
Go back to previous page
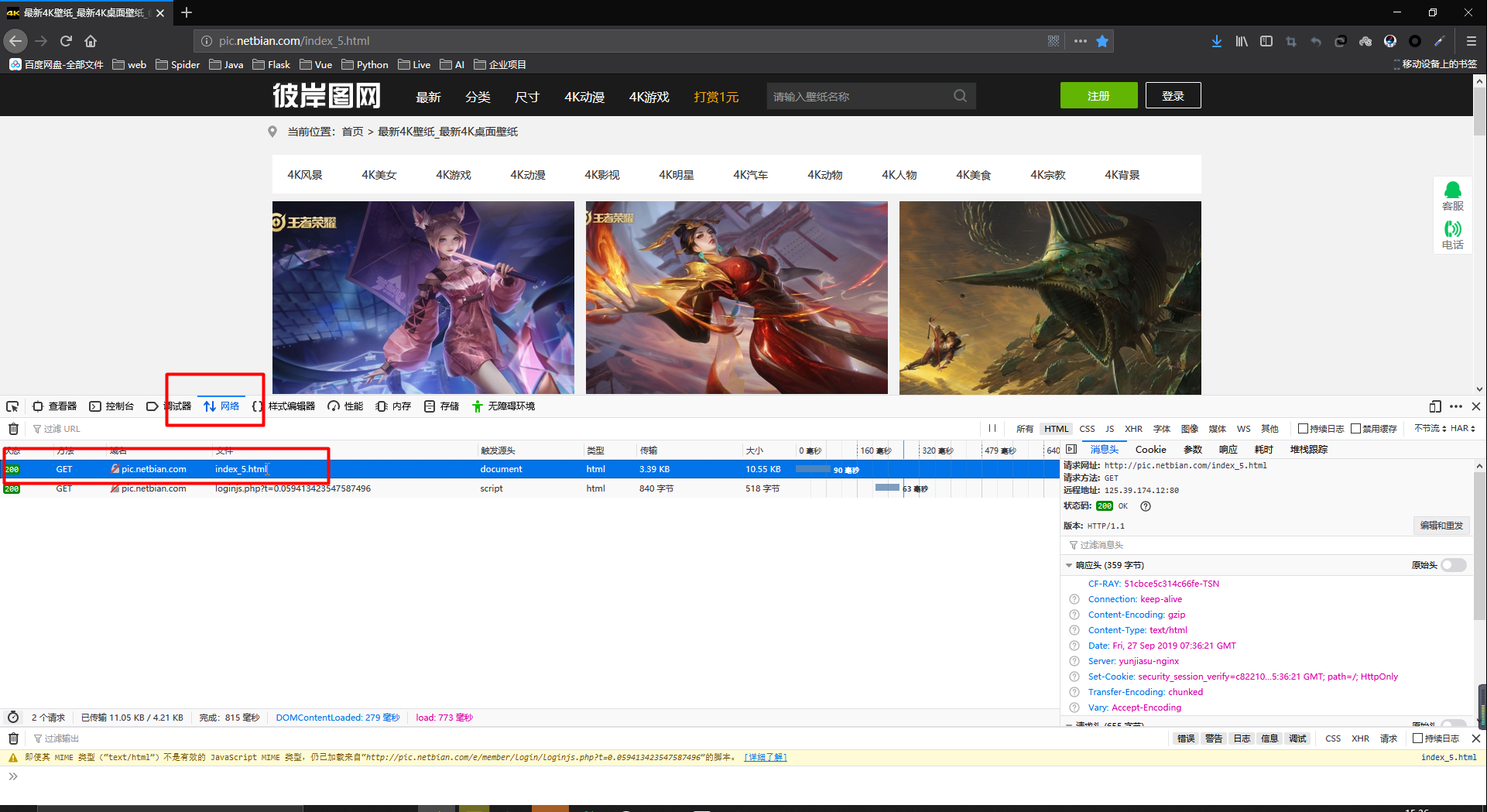[x=15, y=41]
